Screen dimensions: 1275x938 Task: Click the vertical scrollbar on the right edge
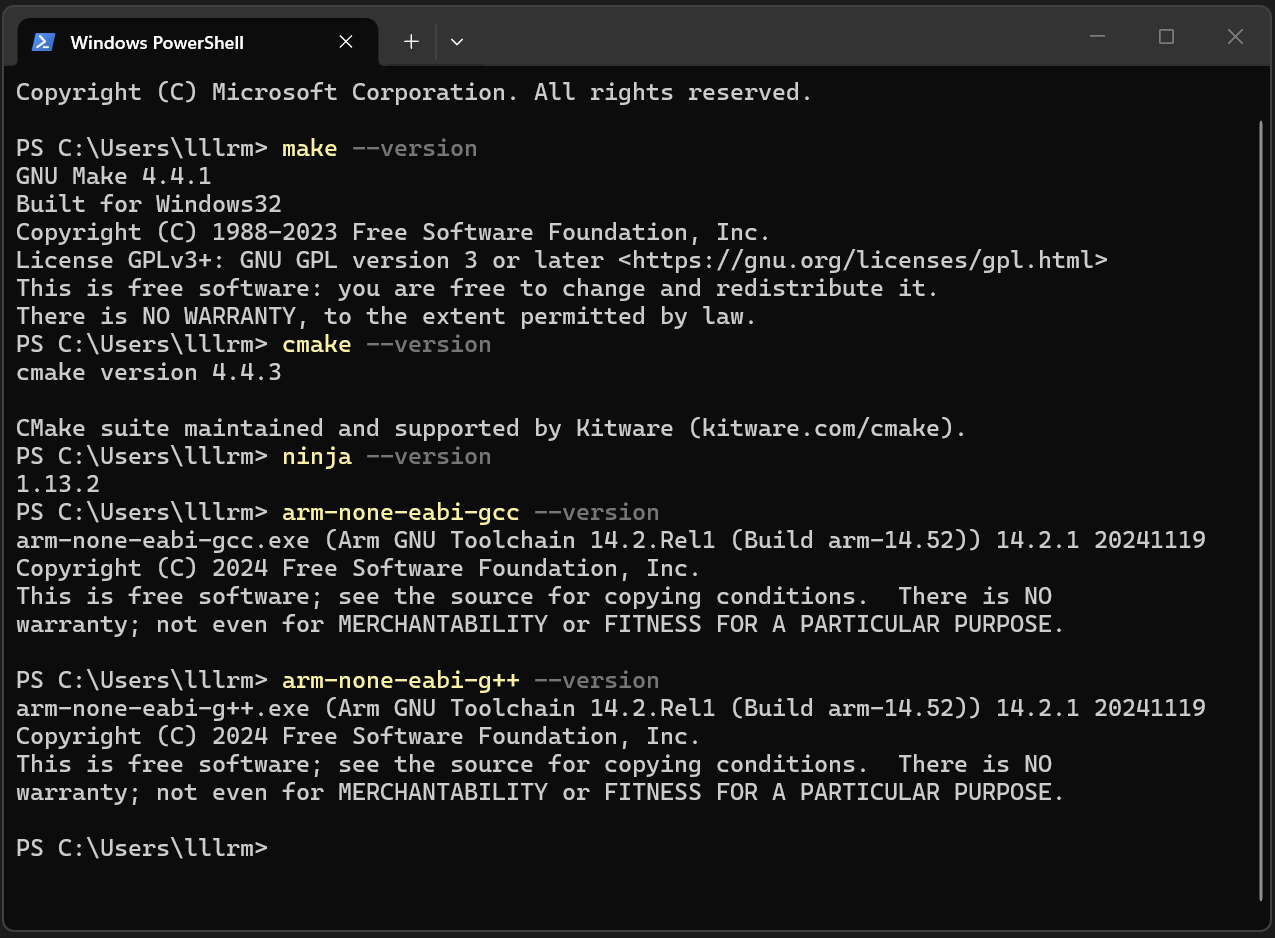click(x=1262, y=510)
